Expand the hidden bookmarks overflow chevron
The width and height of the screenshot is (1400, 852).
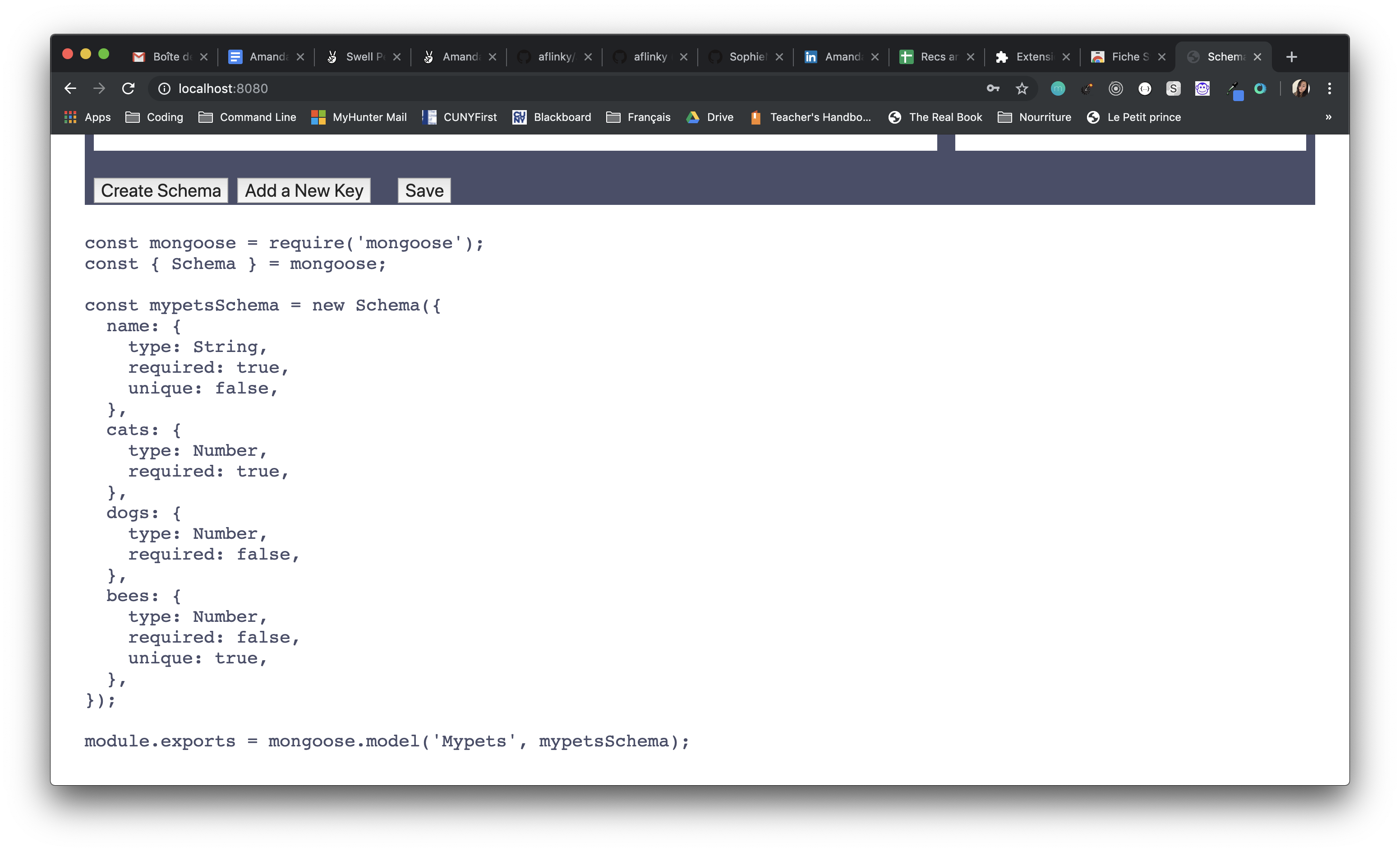coord(1328,117)
